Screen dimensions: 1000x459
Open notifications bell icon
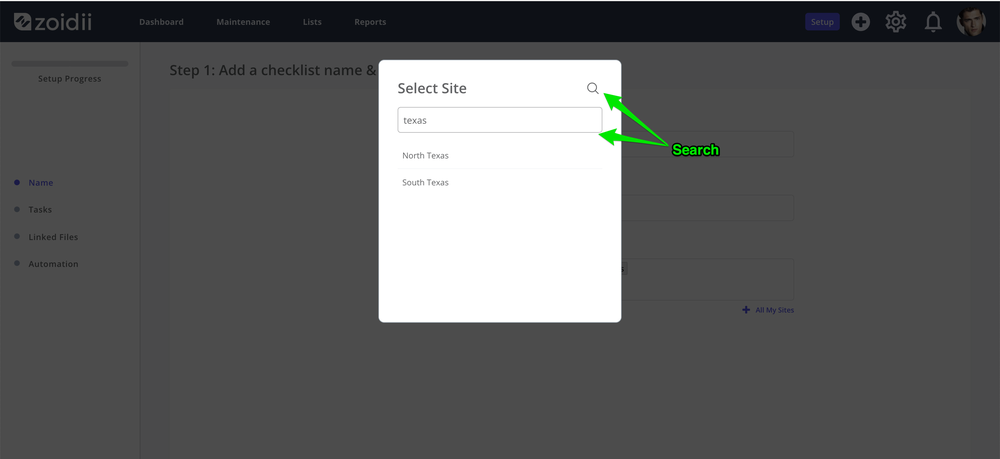[x=933, y=22]
